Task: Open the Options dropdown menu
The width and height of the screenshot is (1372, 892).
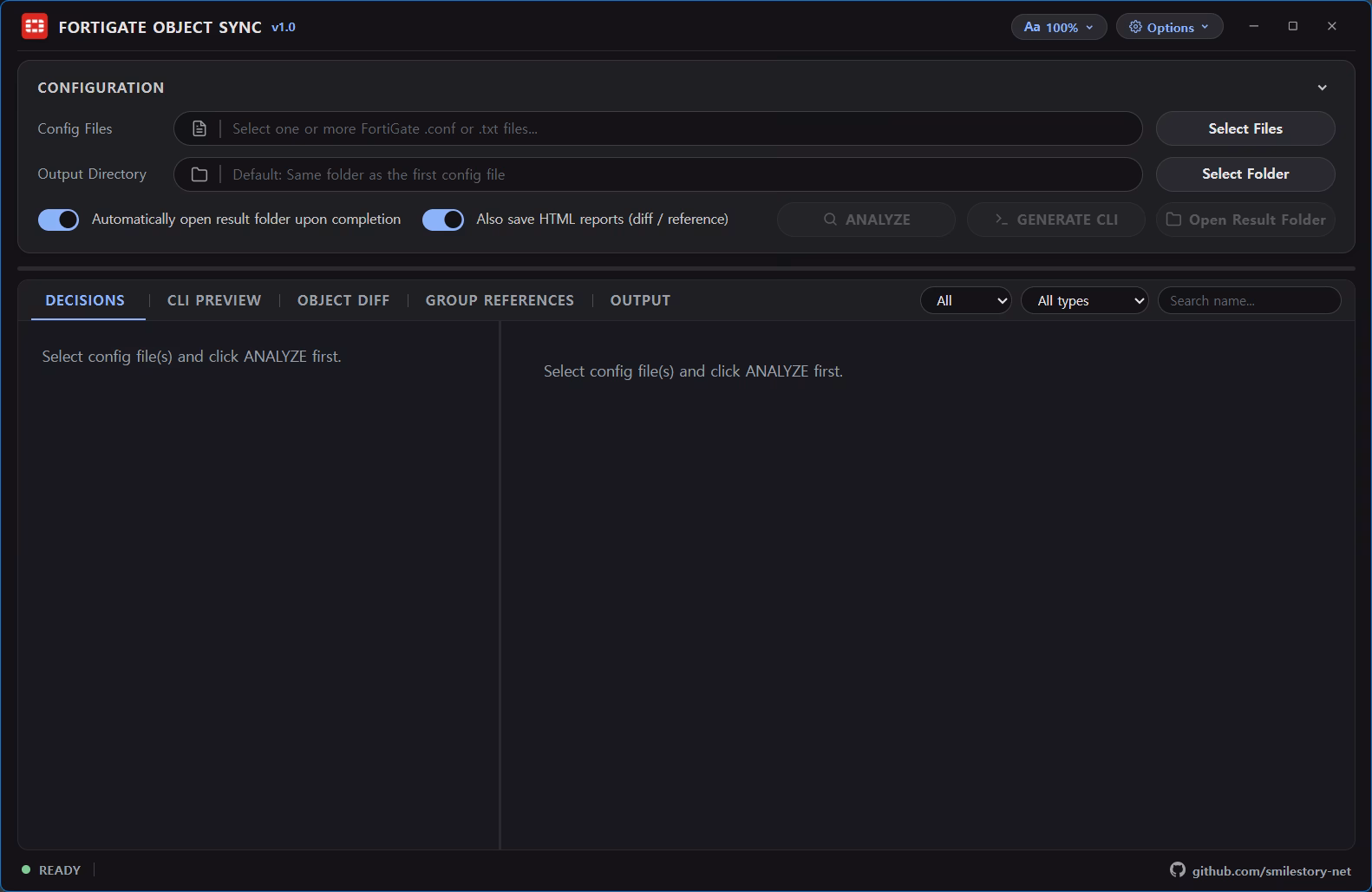Action: point(1169,27)
